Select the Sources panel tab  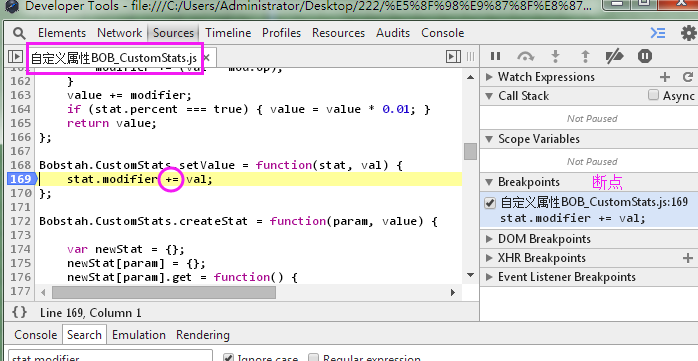pyautogui.click(x=173, y=33)
